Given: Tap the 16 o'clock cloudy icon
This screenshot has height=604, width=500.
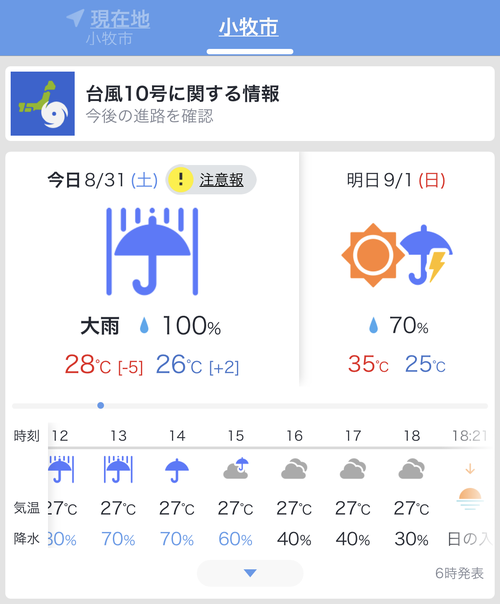Looking at the screenshot, I should tap(294, 469).
